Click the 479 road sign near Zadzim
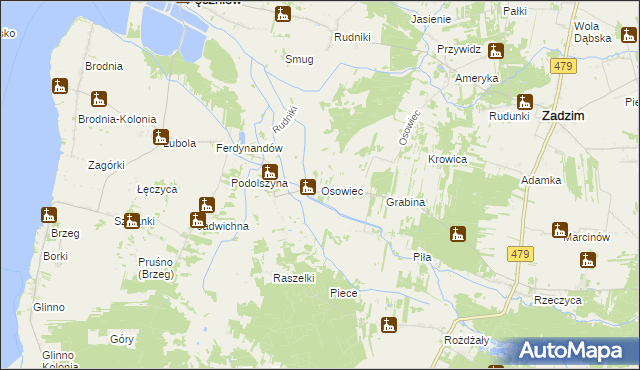 (x=563, y=66)
